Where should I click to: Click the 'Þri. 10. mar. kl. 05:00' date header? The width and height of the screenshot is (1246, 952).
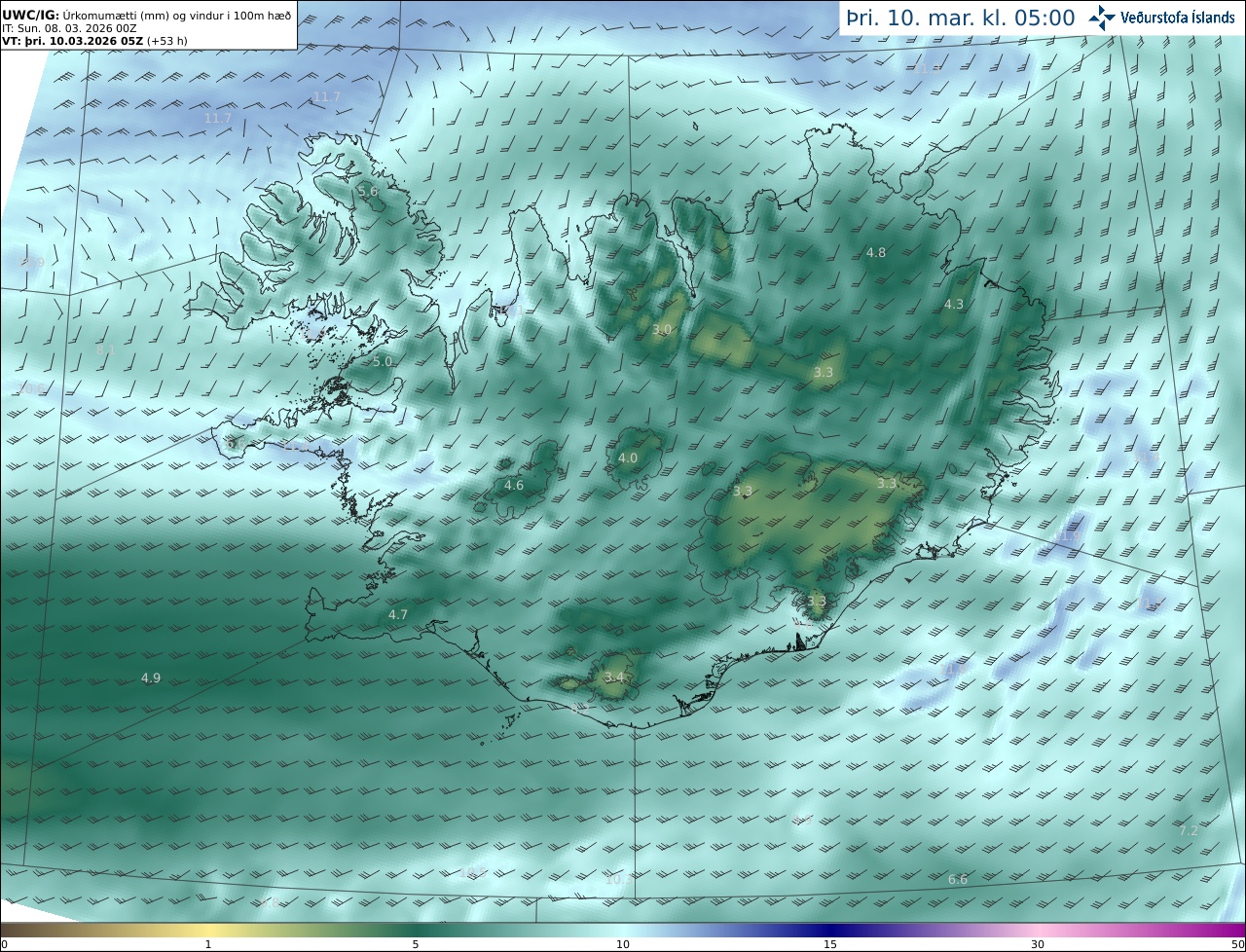pos(960,18)
